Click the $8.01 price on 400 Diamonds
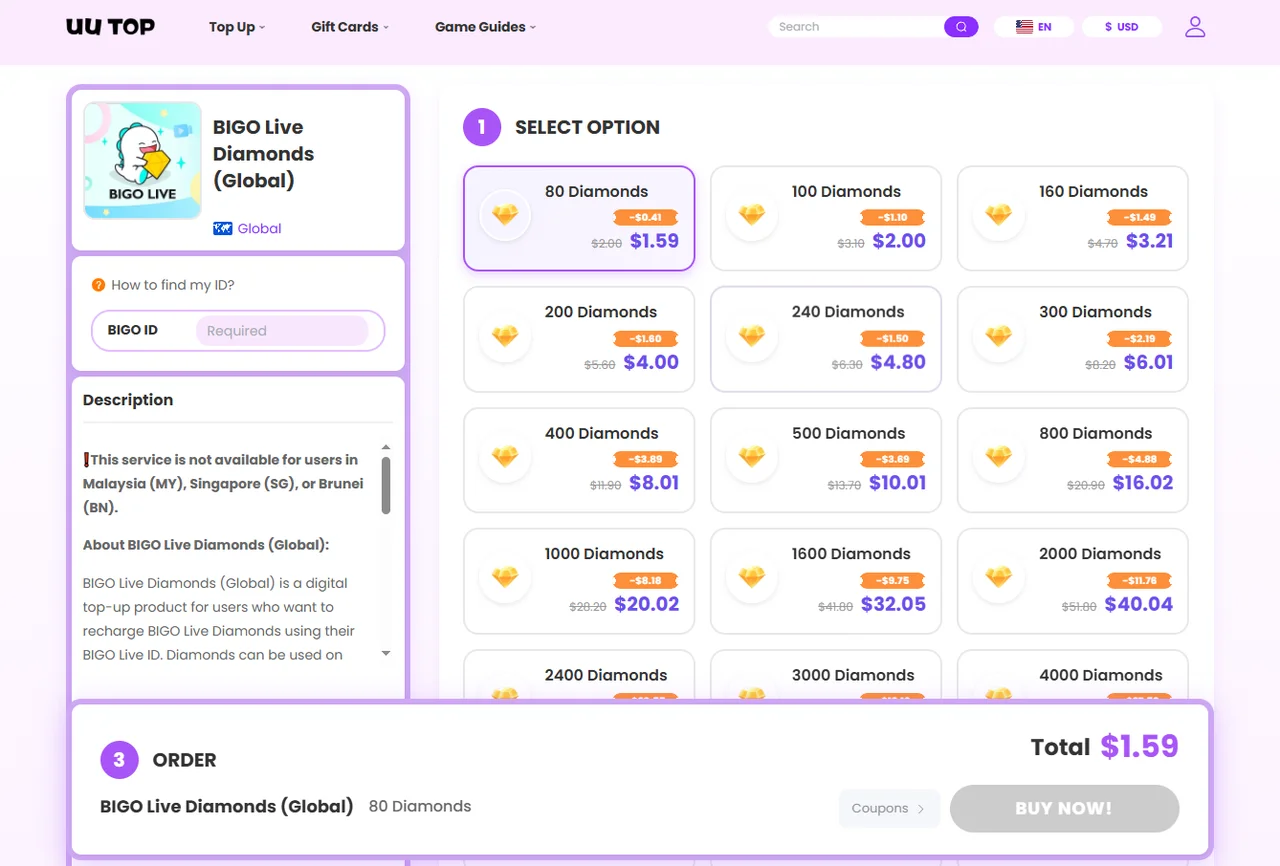Viewport: 1280px width, 866px height. 654,483
